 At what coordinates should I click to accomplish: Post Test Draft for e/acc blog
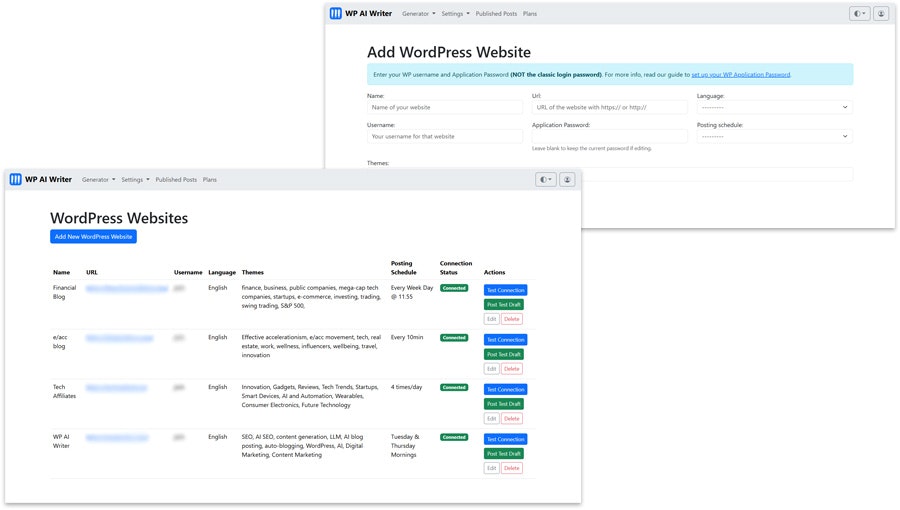click(503, 355)
